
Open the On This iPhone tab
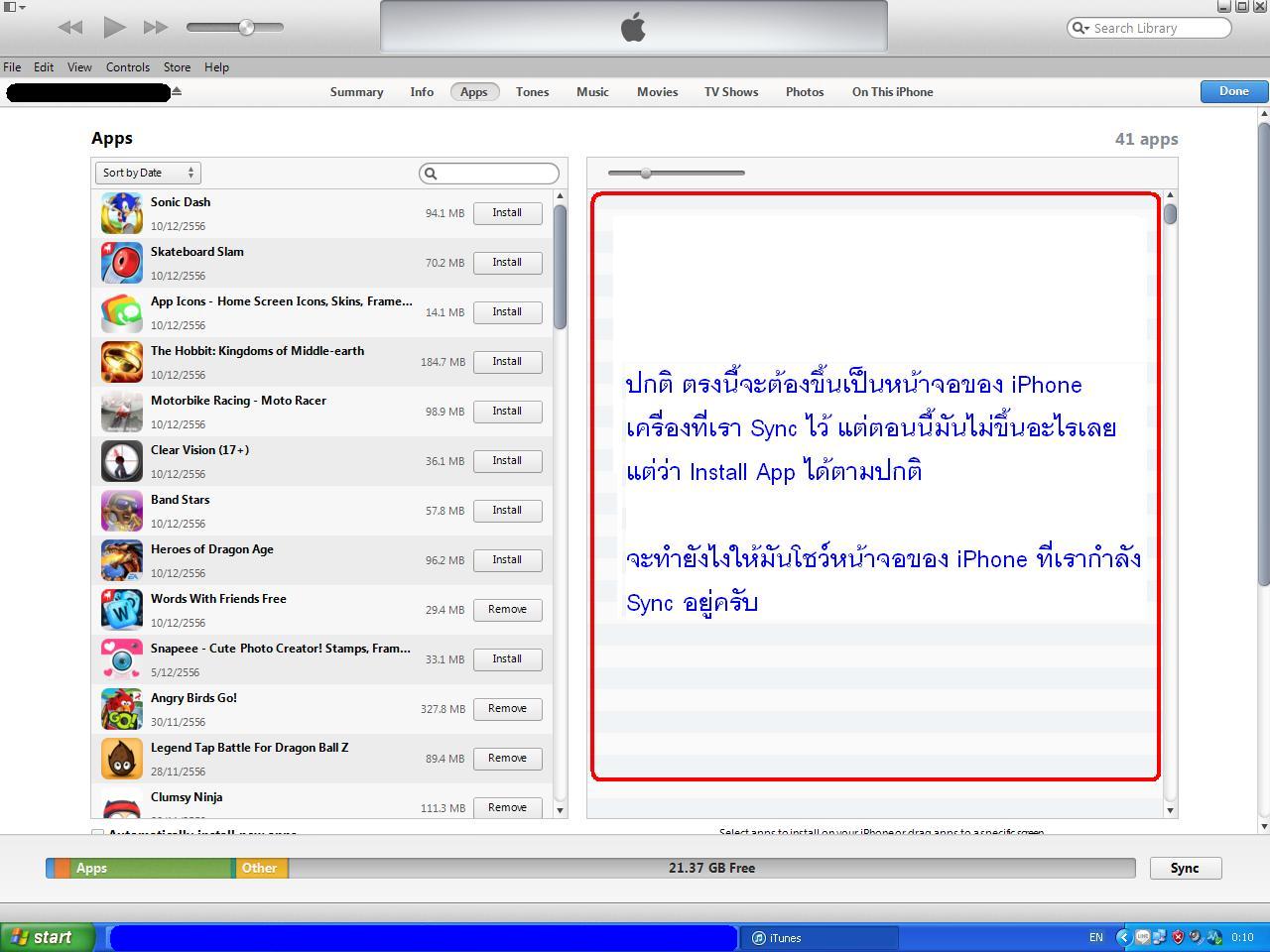click(892, 92)
